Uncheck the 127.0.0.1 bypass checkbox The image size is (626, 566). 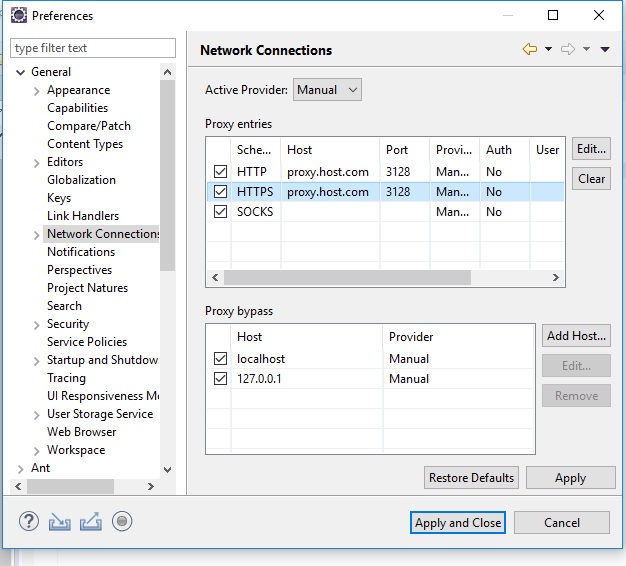[x=220, y=378]
